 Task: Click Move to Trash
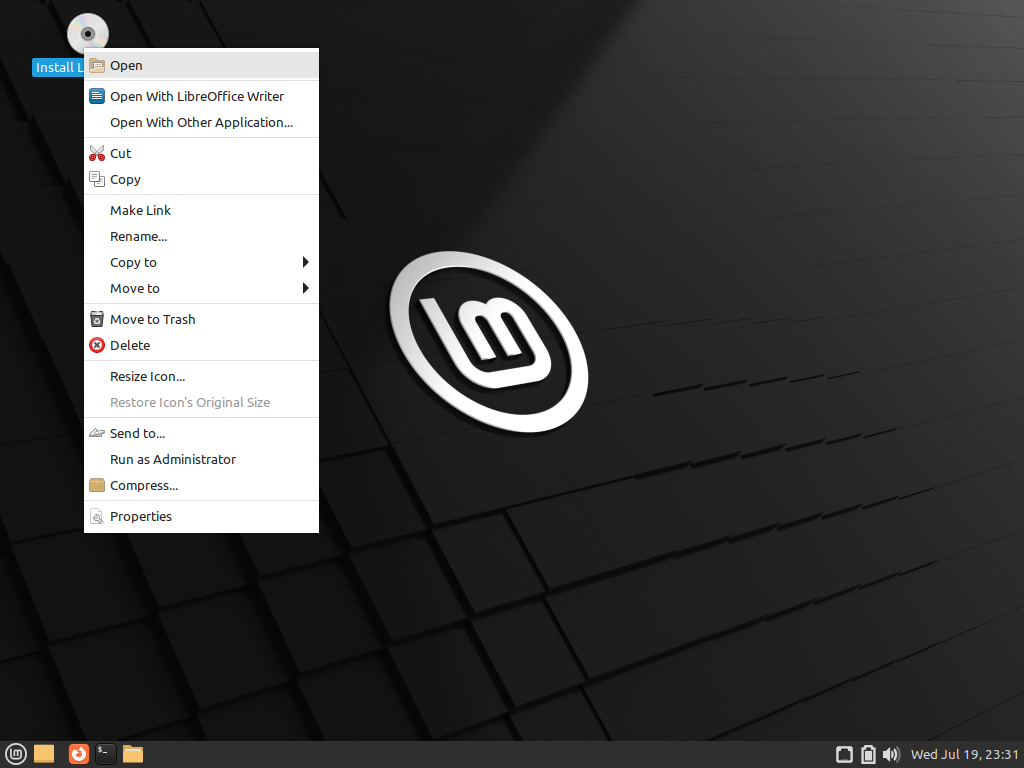pos(201,319)
